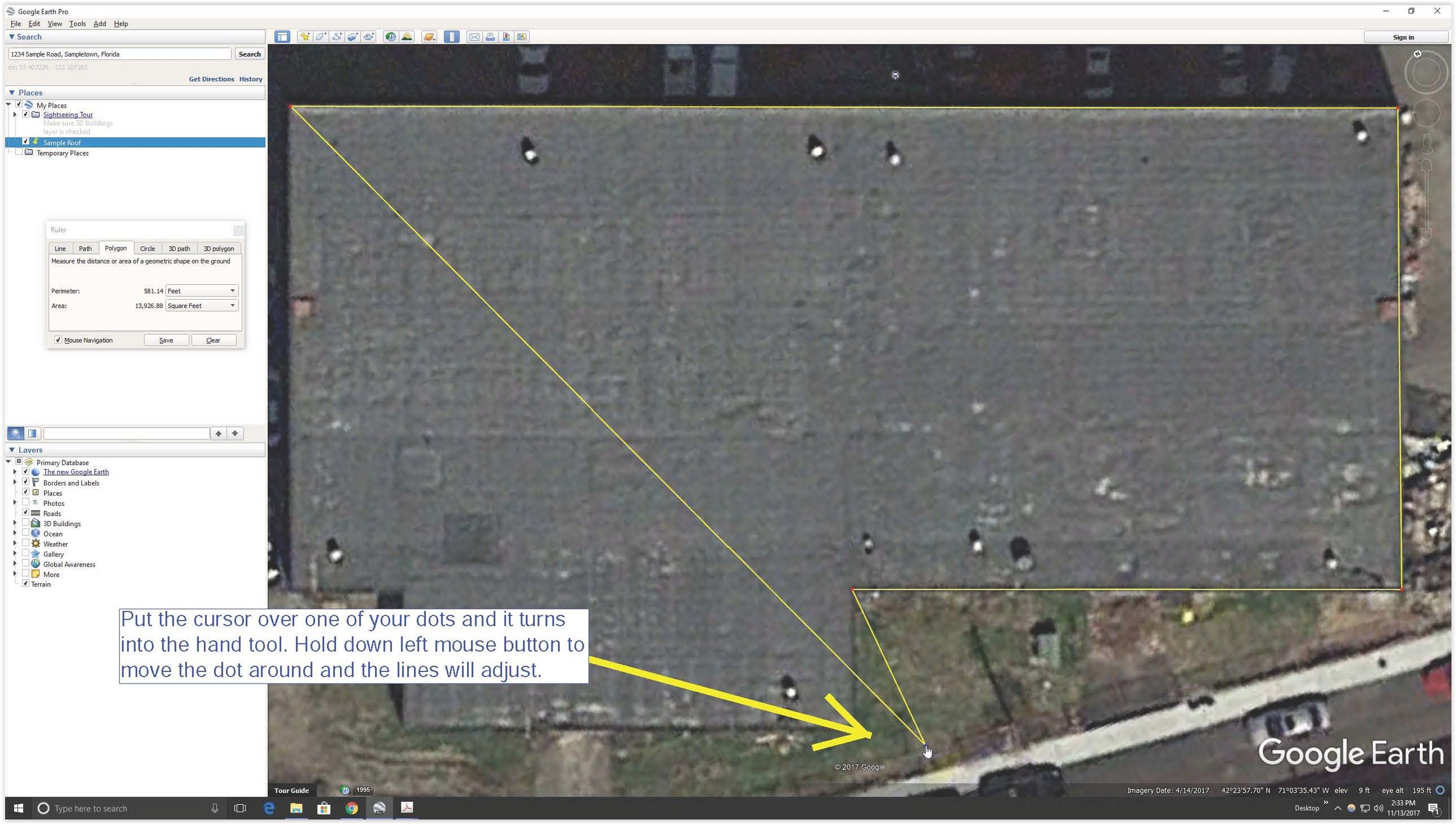Switch to the Circle tab in Ruler
Viewport: 1456px width, 824px height.
pos(147,249)
